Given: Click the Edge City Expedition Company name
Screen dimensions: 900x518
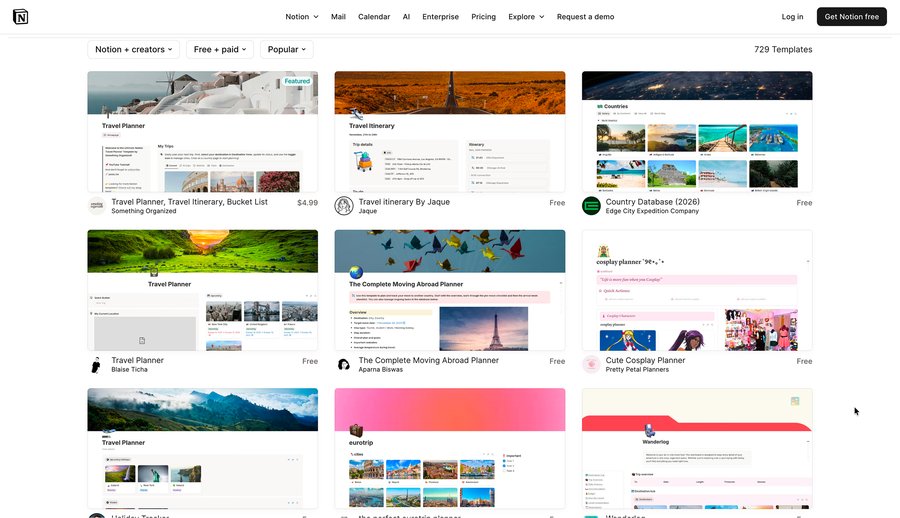Looking at the screenshot, I should coord(652,211).
